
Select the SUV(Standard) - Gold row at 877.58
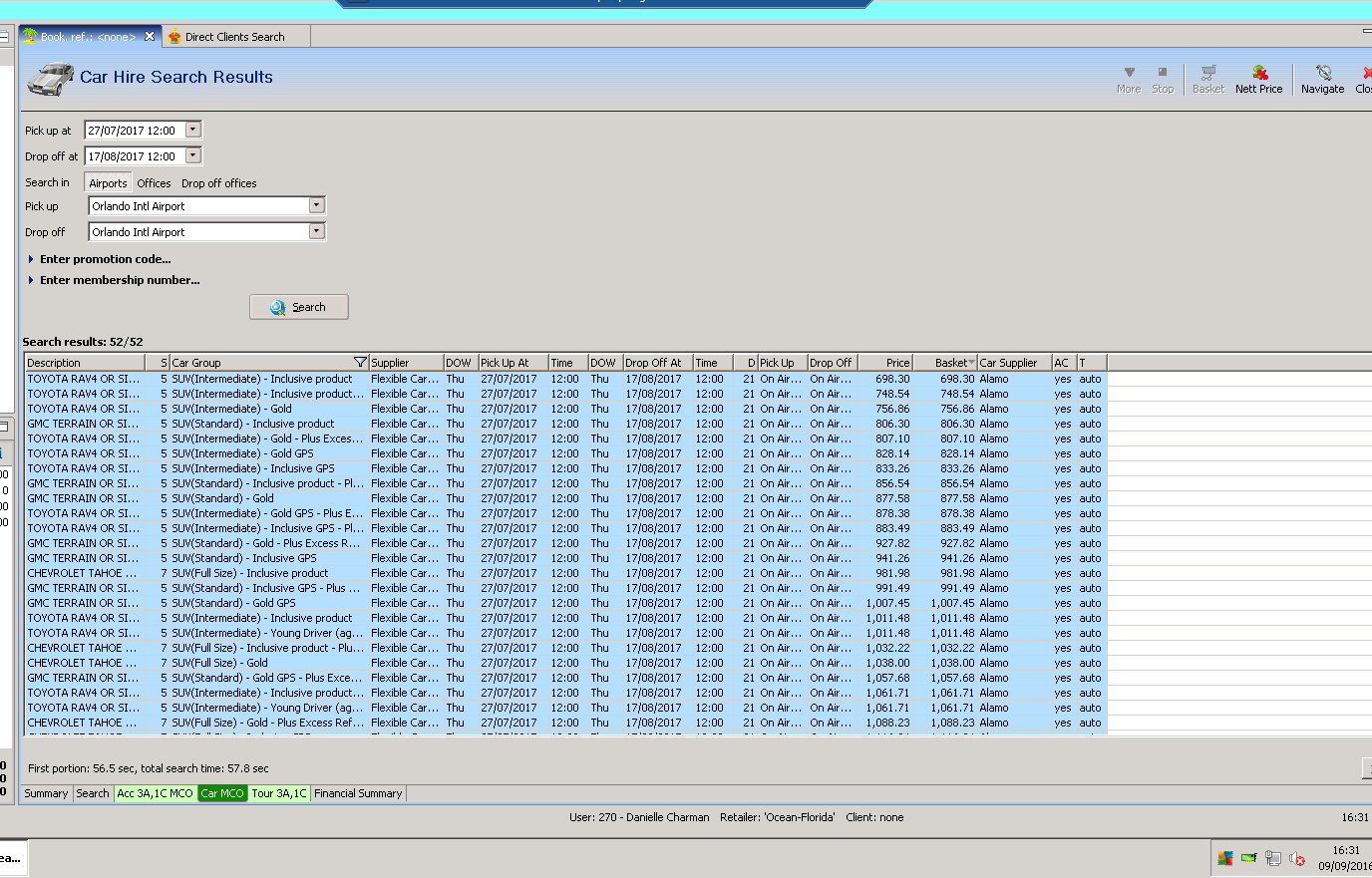pos(565,498)
